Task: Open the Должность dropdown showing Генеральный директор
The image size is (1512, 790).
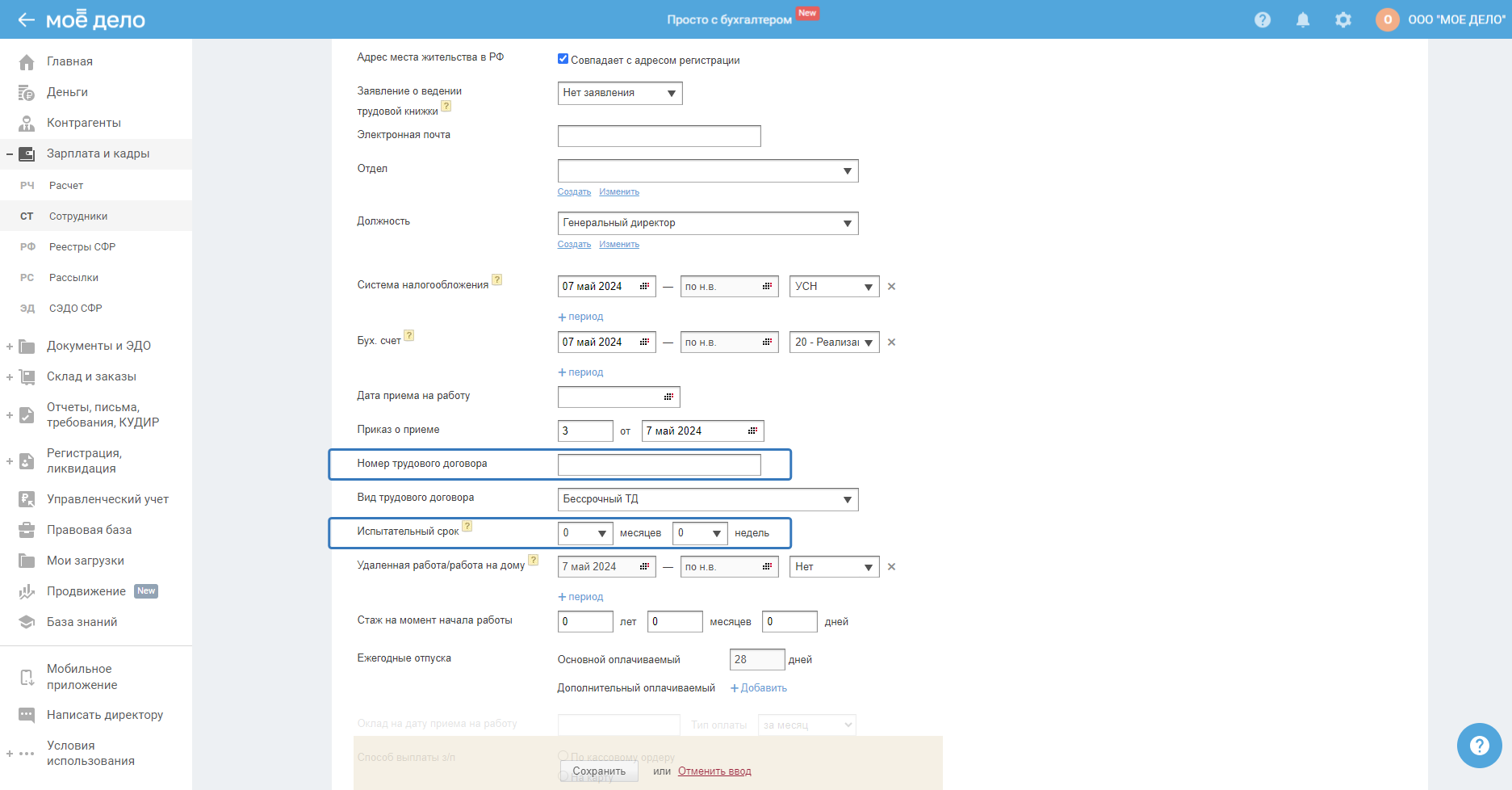Action: (x=708, y=224)
